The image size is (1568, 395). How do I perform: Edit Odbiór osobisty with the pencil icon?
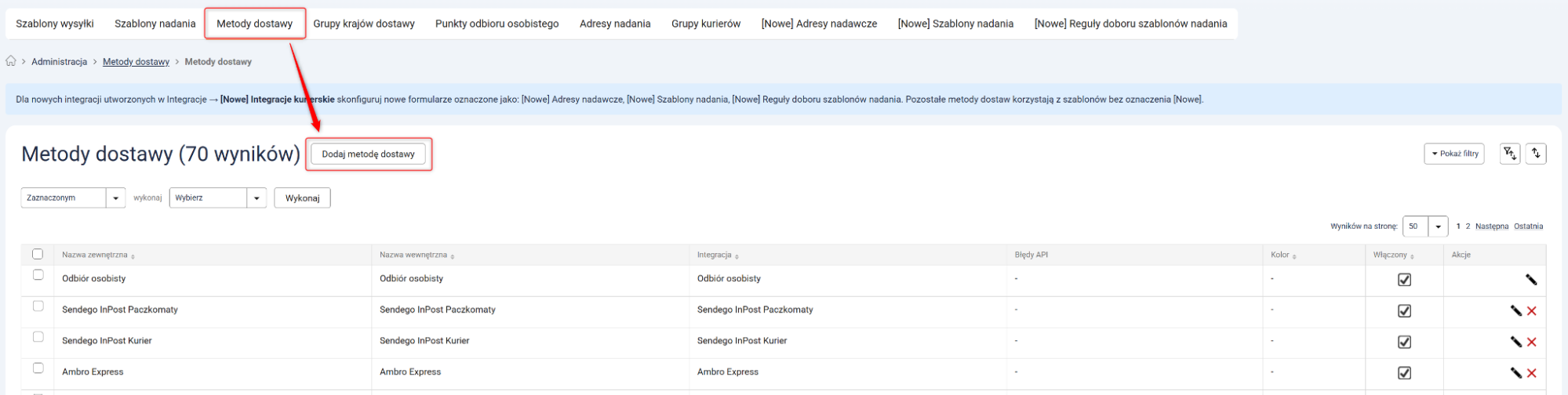click(1530, 280)
